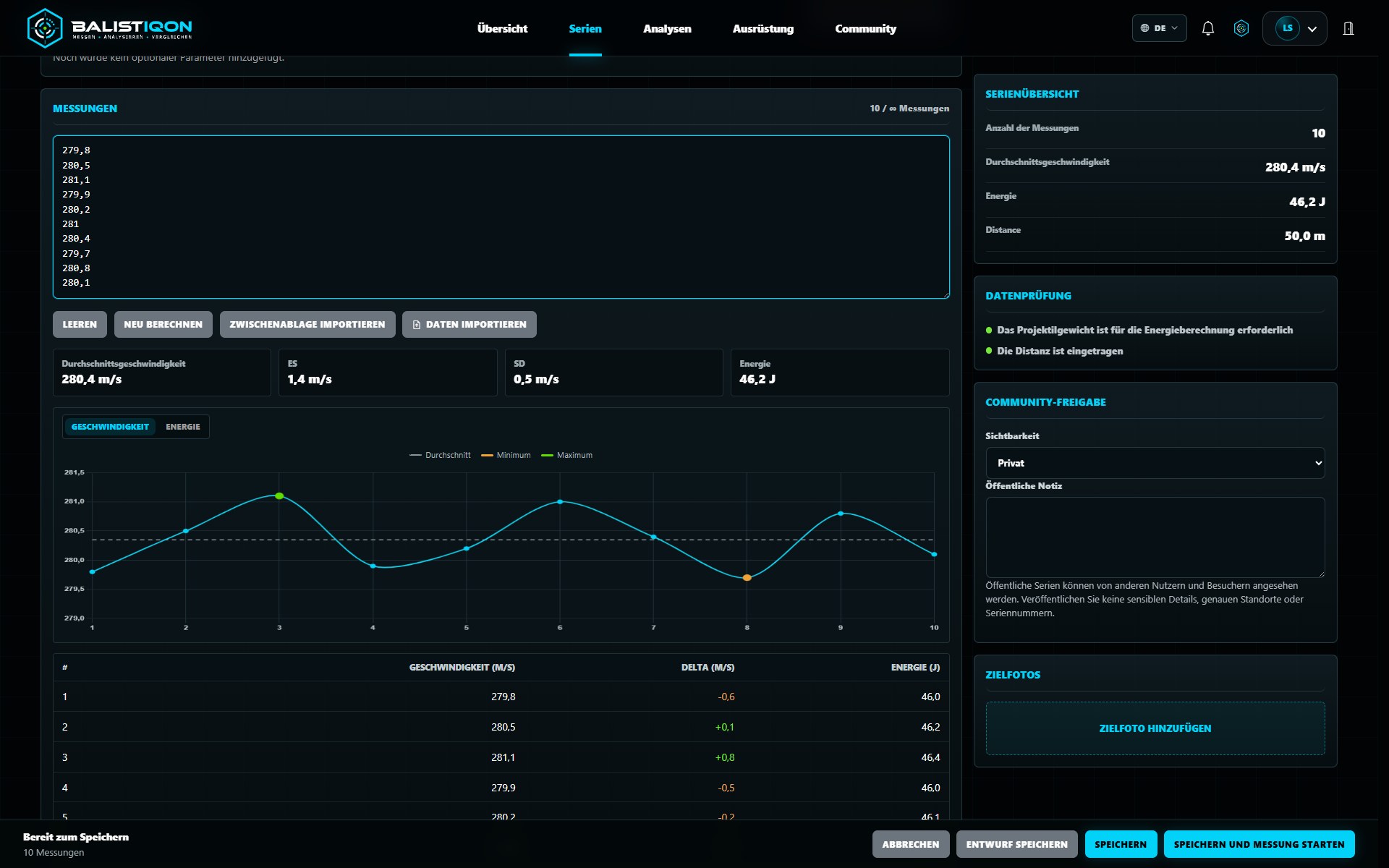Expand the user account menu chevron
This screenshot has width=1389, height=868.
[x=1312, y=29]
